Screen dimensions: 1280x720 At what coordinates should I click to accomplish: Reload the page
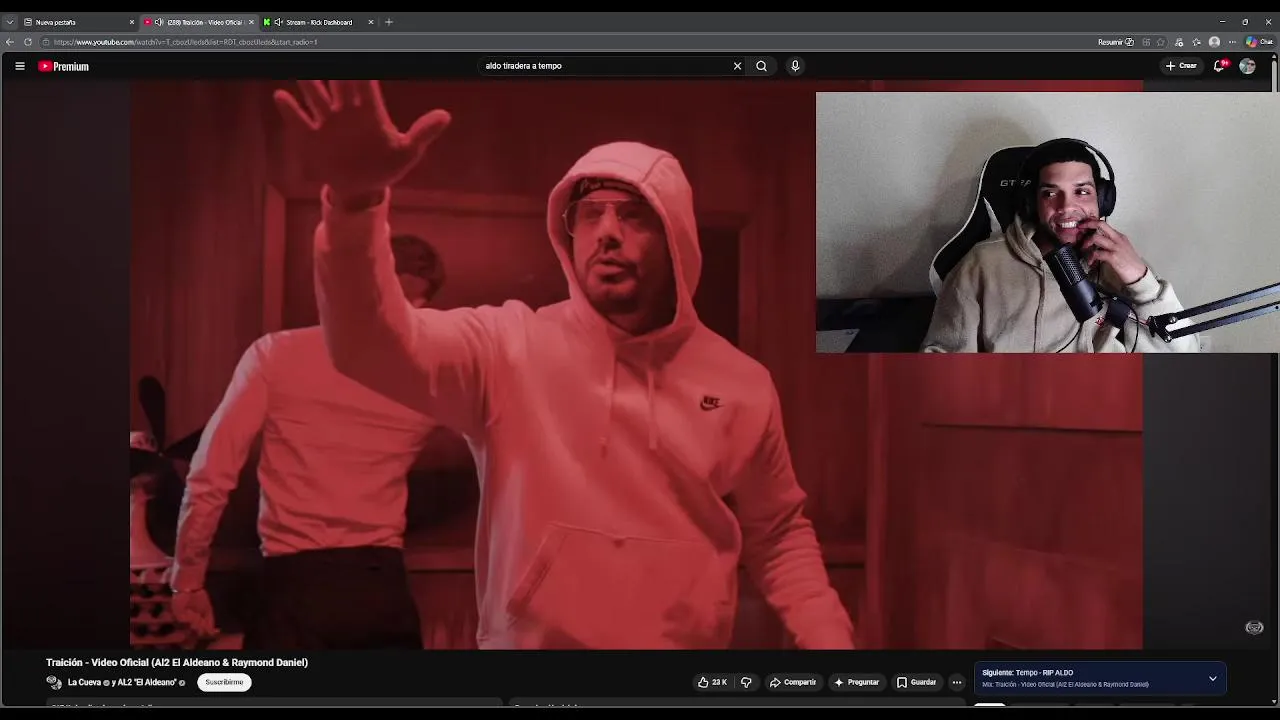coord(28,42)
